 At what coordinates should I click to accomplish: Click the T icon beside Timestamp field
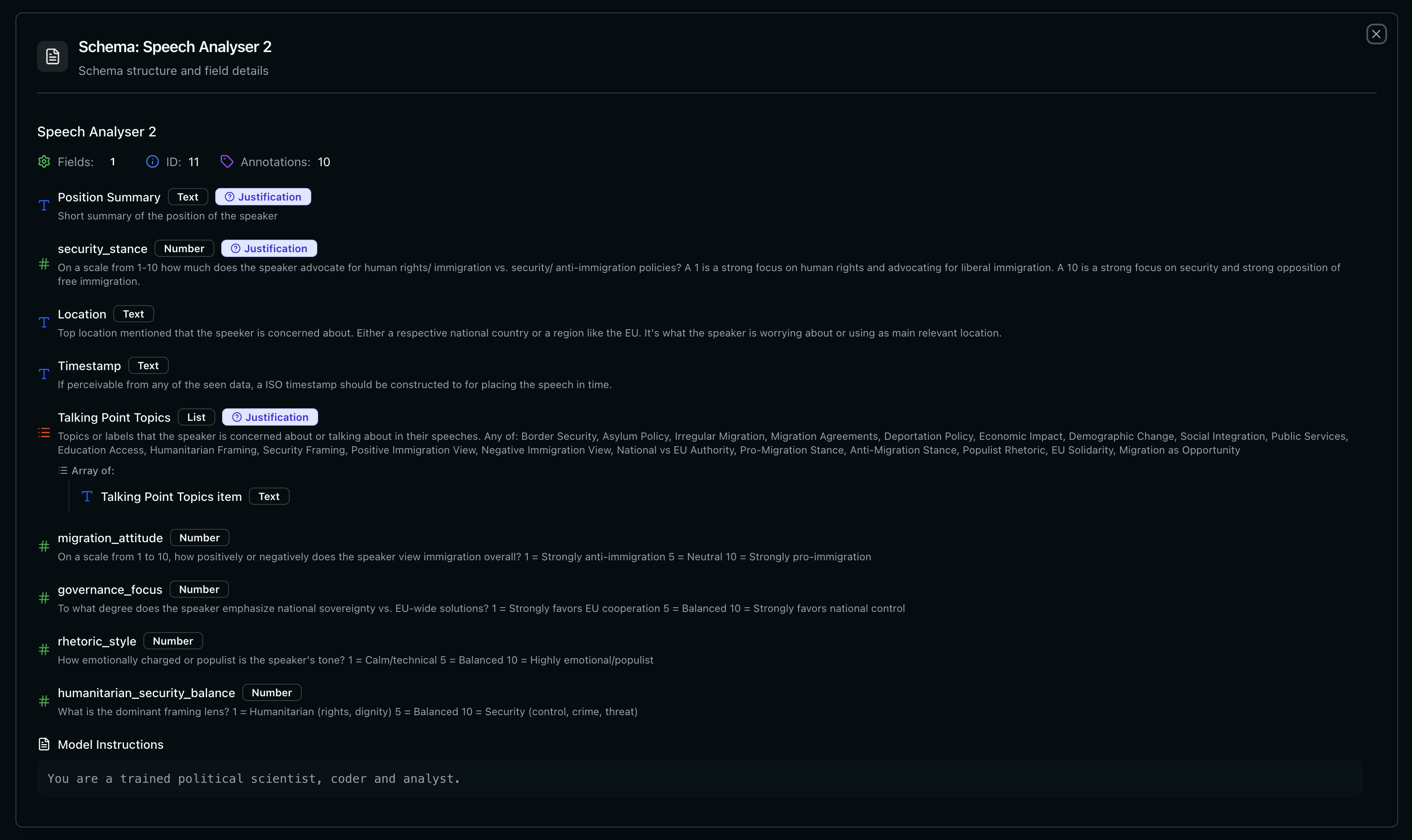(x=44, y=374)
